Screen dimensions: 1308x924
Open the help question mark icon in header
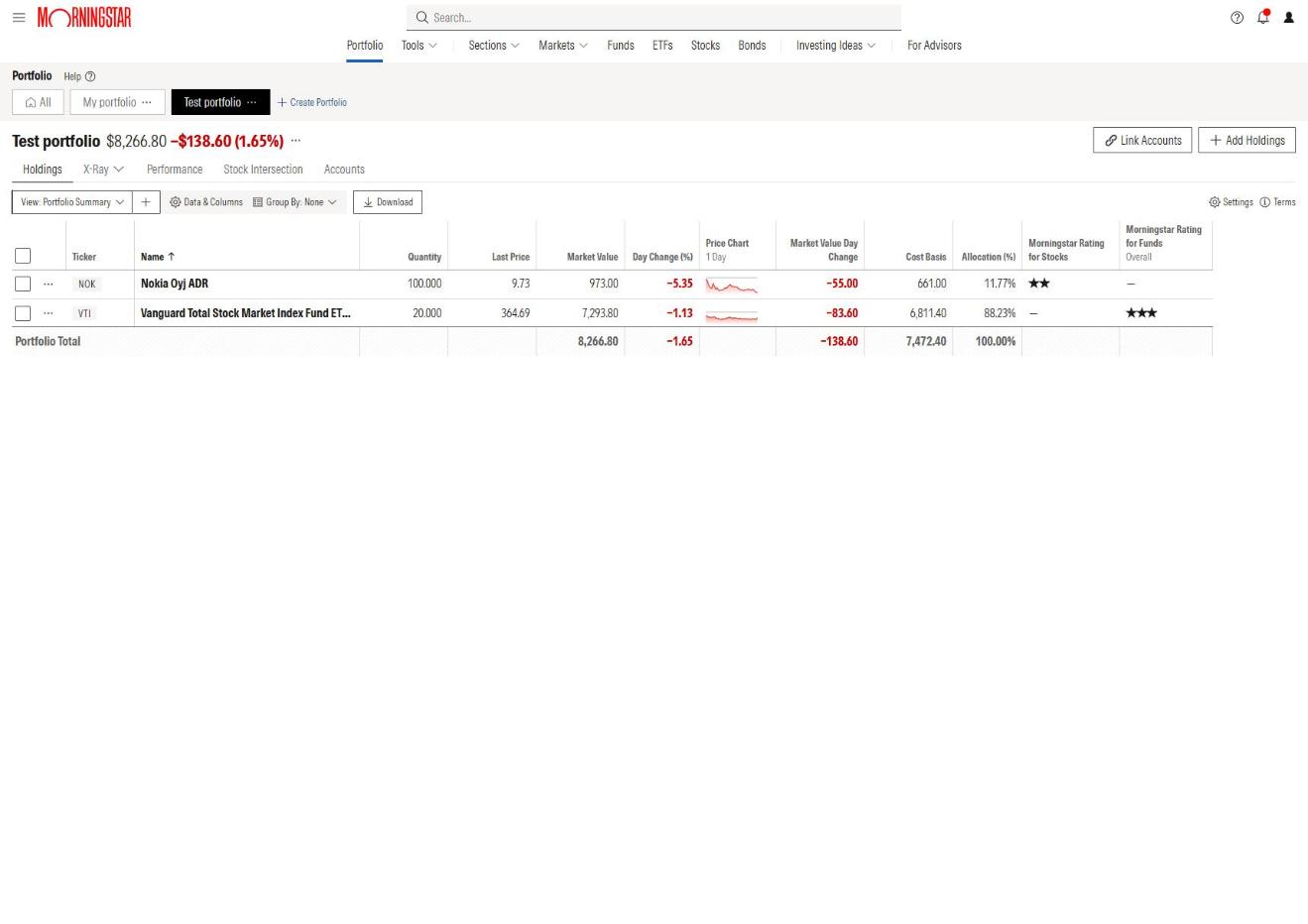click(1237, 18)
